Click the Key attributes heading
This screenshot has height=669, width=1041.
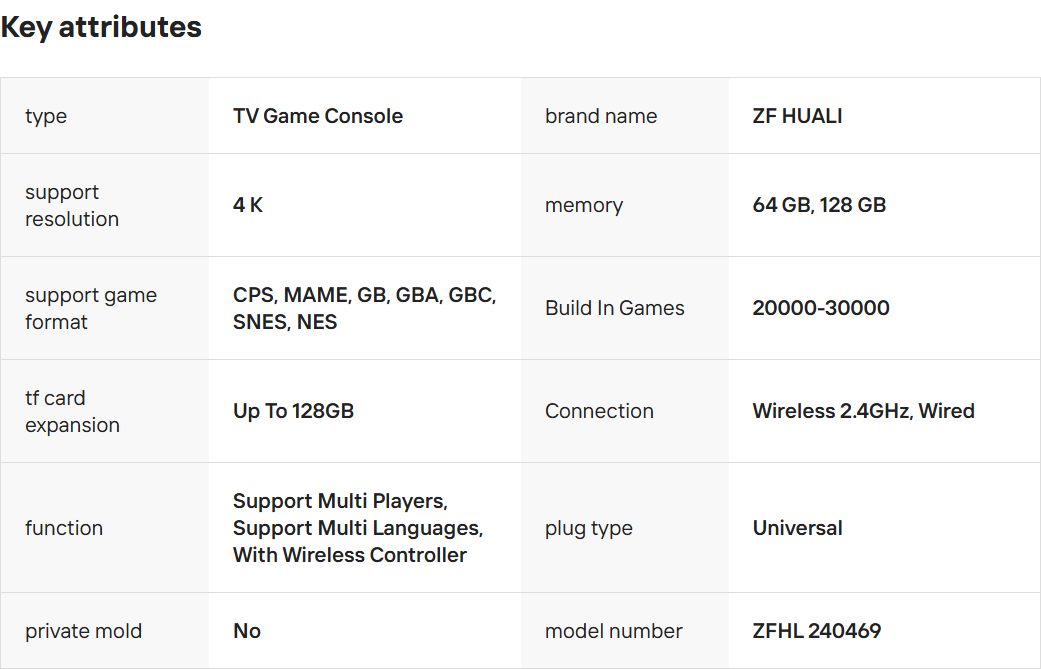(101, 27)
